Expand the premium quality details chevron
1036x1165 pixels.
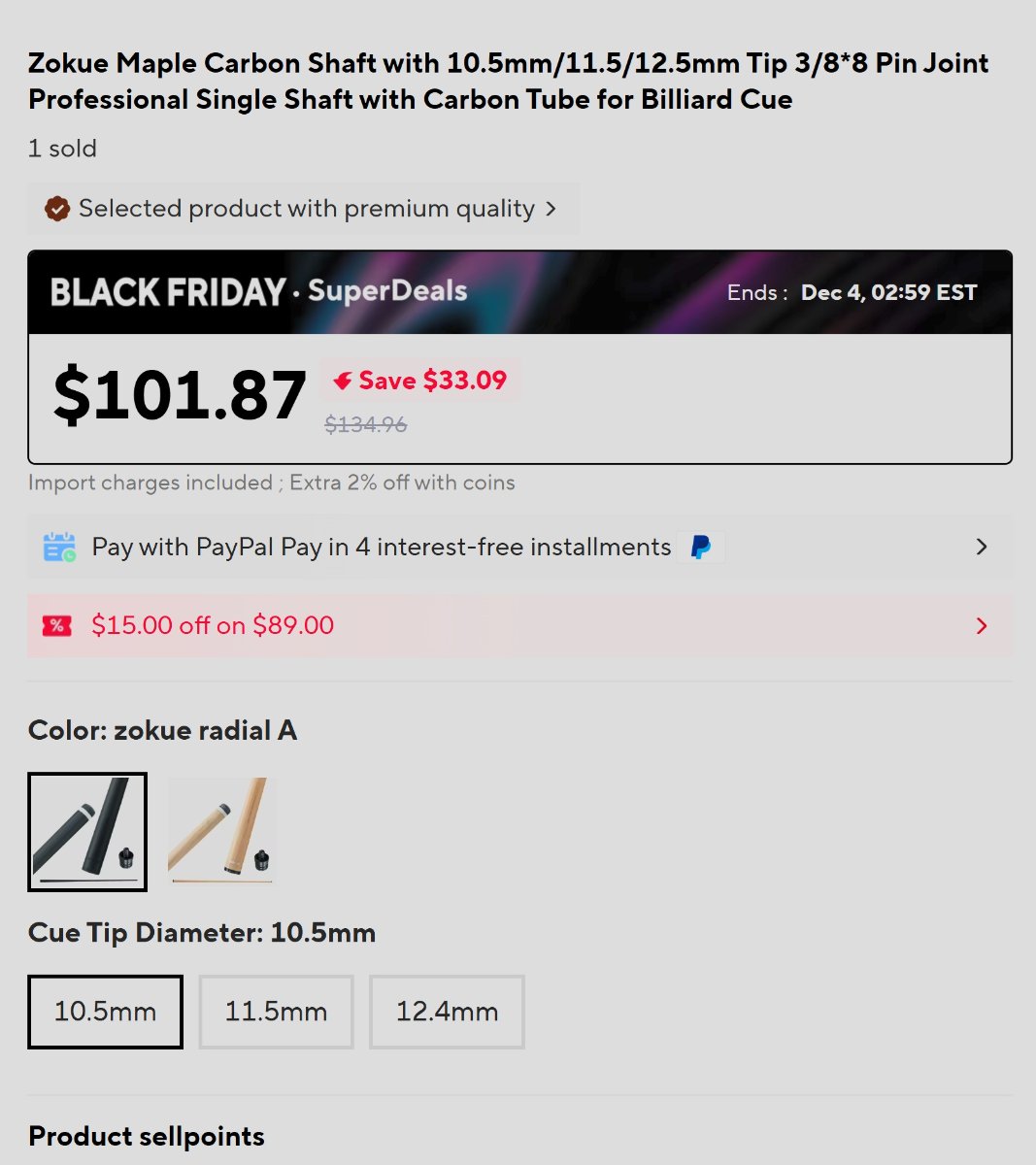pos(551,209)
